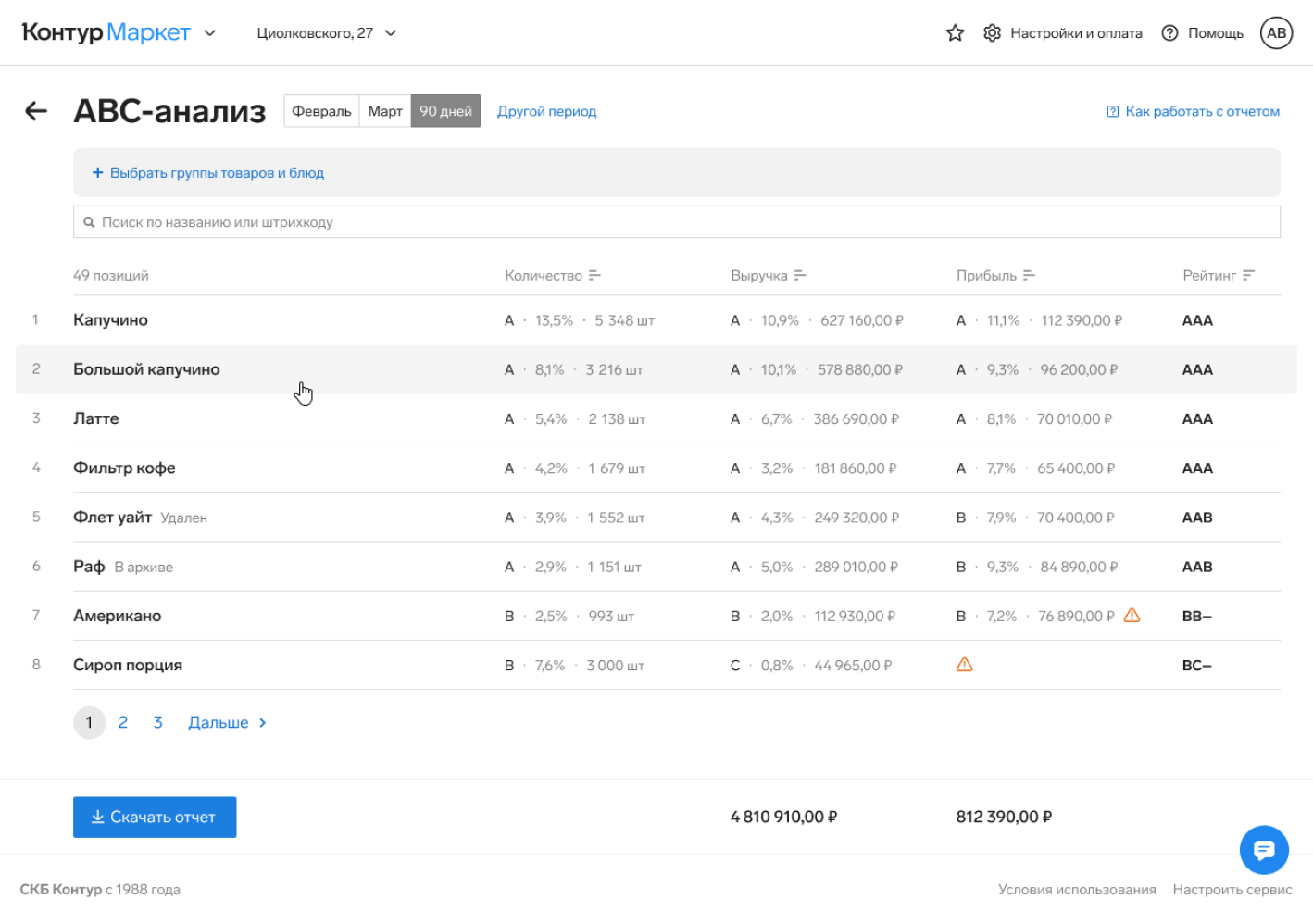Click the Скачать отчет button
Image resolution: width=1313 pixels, height=924 pixels.
point(155,817)
